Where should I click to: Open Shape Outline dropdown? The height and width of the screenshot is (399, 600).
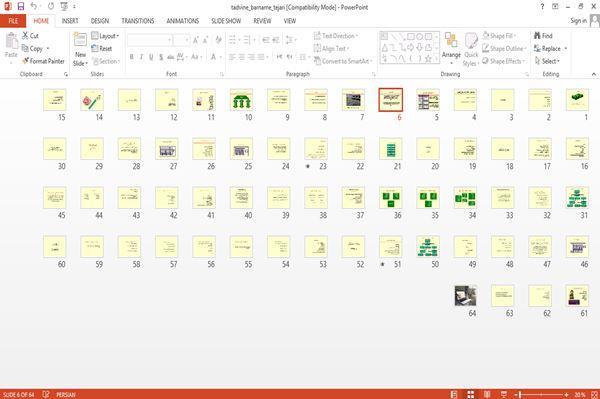504,49
